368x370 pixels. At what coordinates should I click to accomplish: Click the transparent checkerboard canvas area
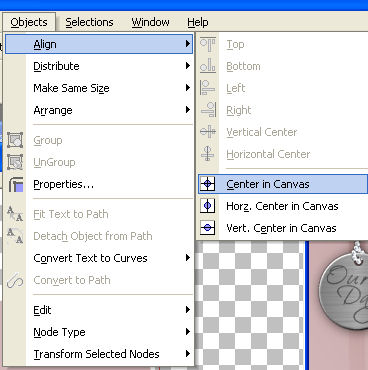[250, 305]
